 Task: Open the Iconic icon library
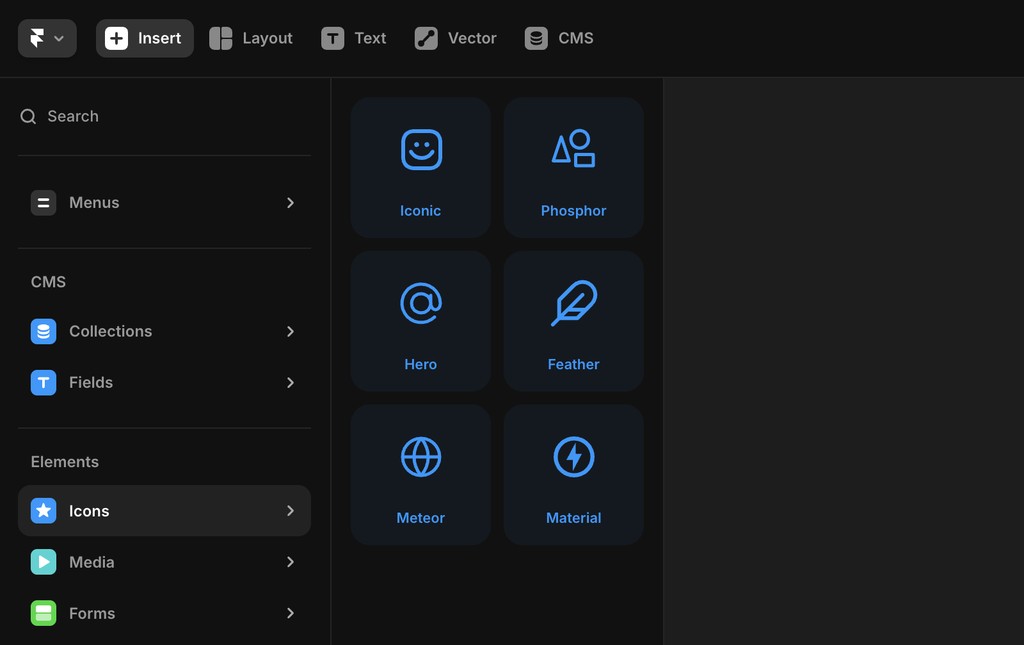(x=420, y=166)
